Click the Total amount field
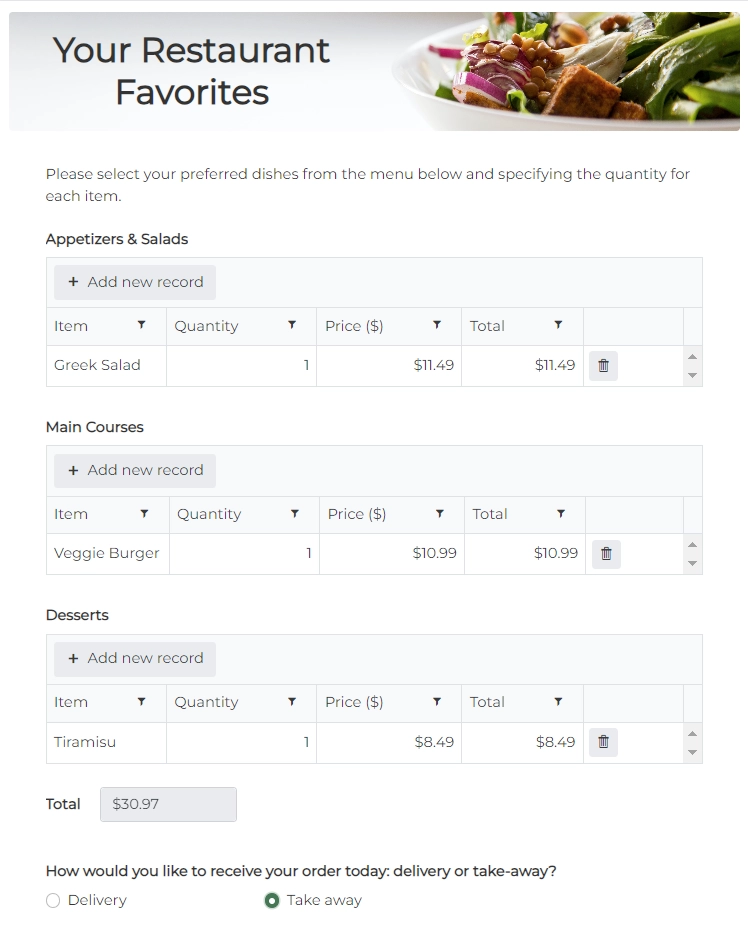 pyautogui.click(x=168, y=804)
